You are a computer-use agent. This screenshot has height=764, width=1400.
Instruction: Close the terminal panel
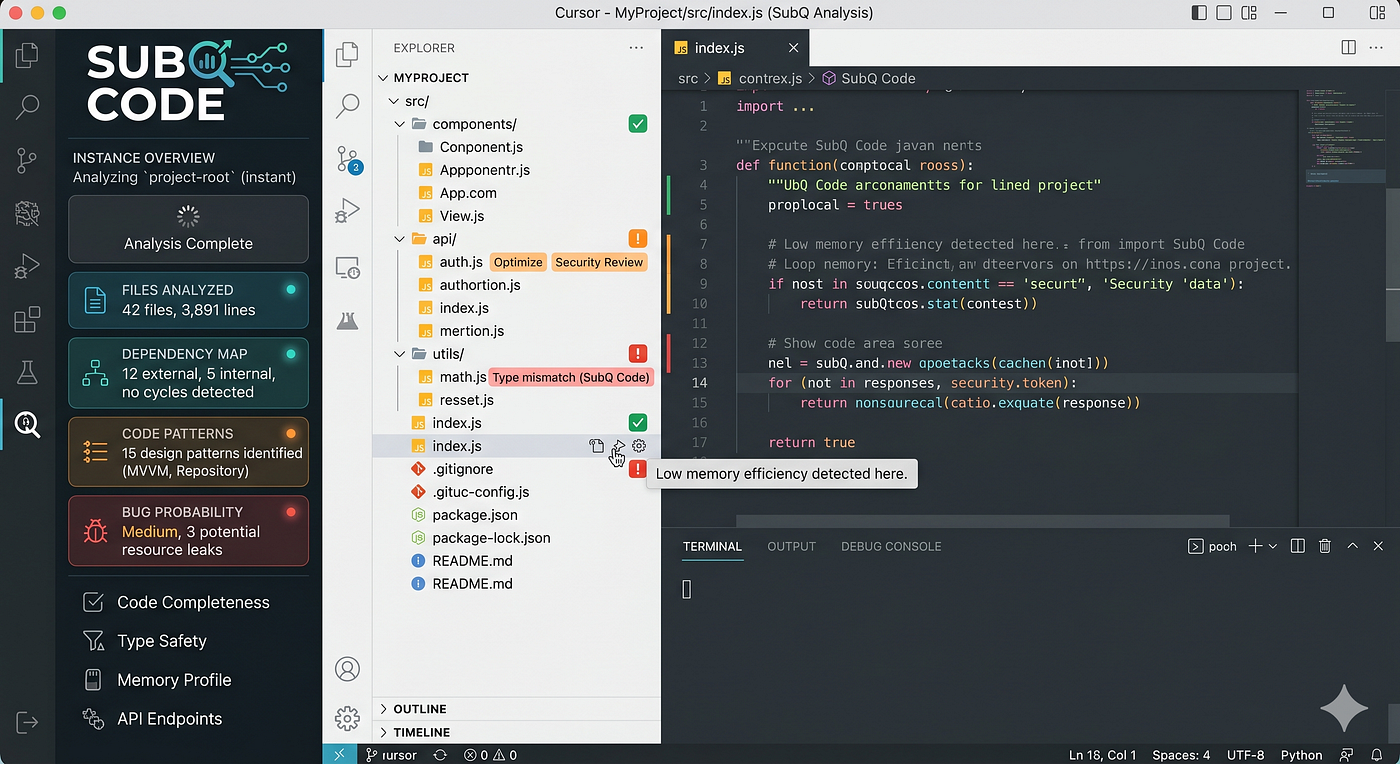[1378, 546]
